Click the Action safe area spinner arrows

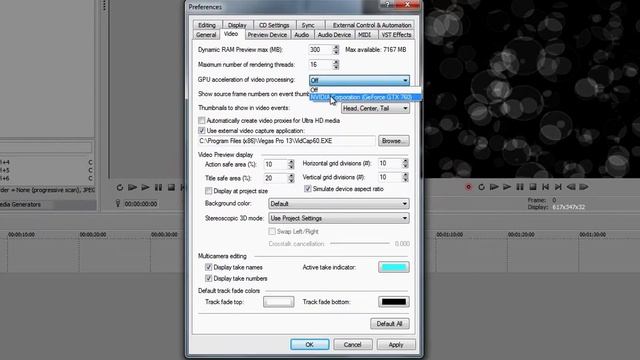(291, 164)
